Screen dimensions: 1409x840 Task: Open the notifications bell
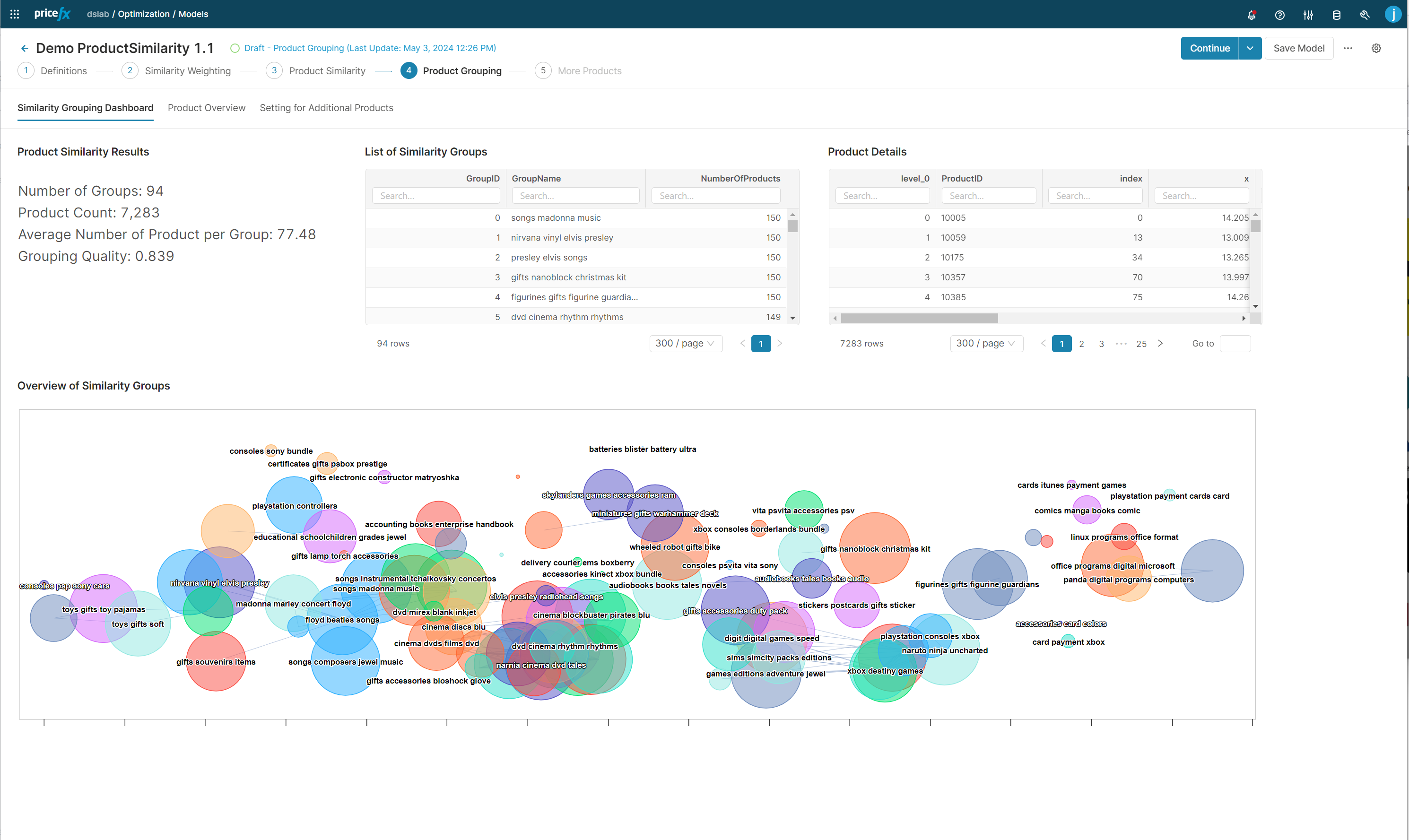(x=1251, y=15)
